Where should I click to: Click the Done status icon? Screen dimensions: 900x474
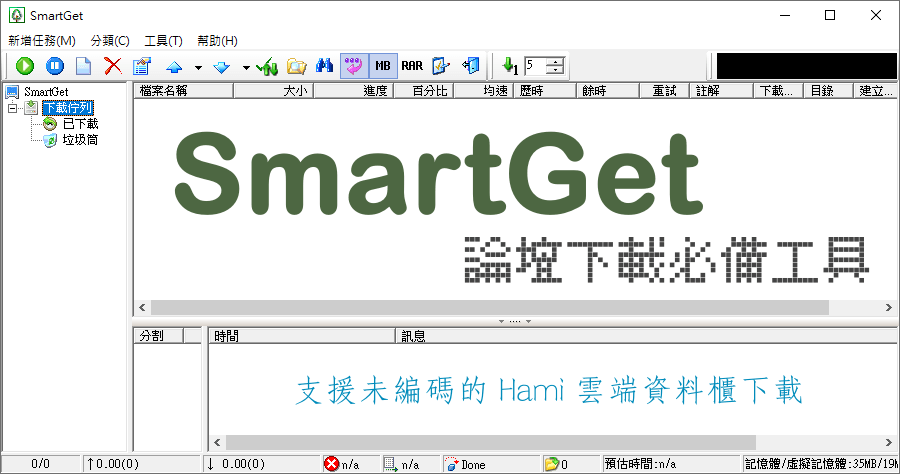click(452, 464)
